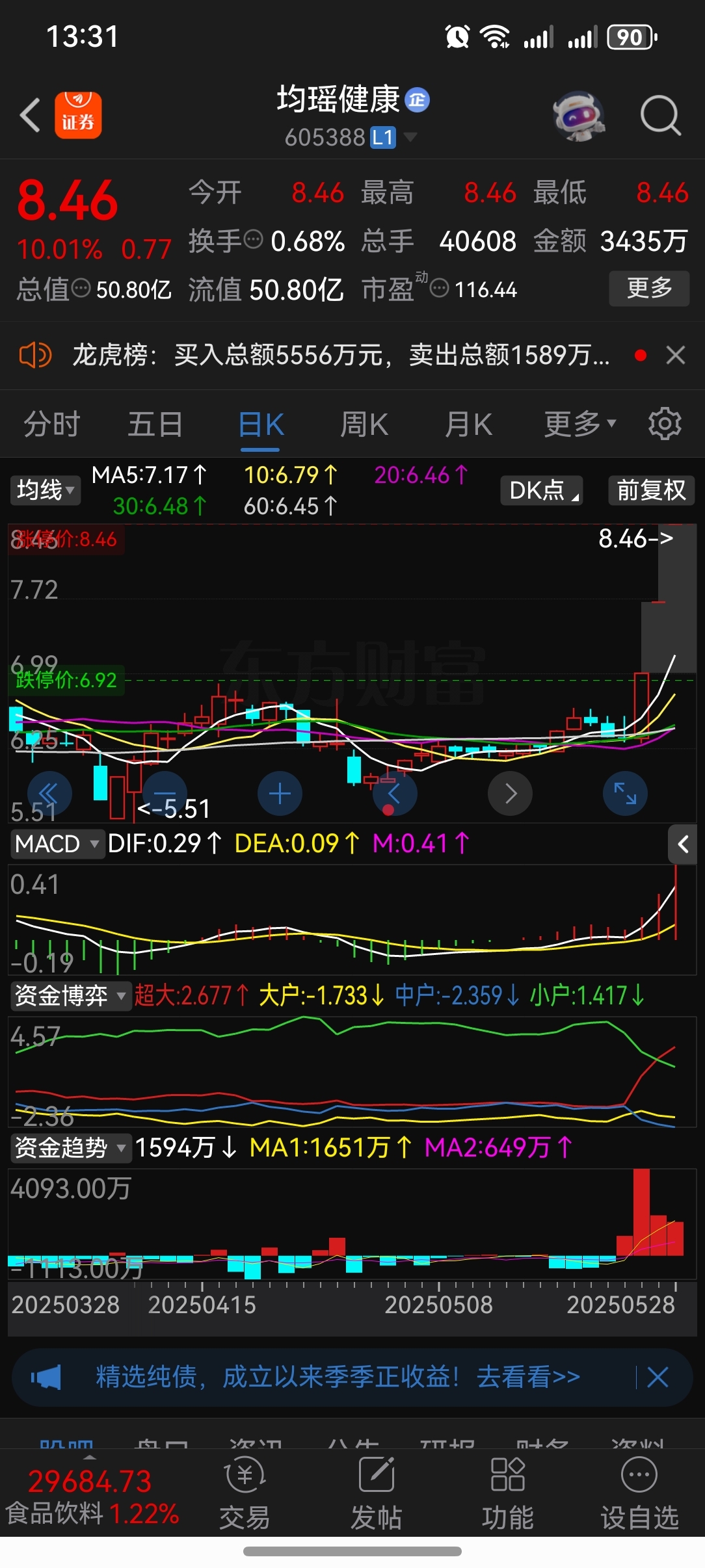Open the 资金趋势 indicator dropdown
705x1568 pixels.
click(70, 1147)
